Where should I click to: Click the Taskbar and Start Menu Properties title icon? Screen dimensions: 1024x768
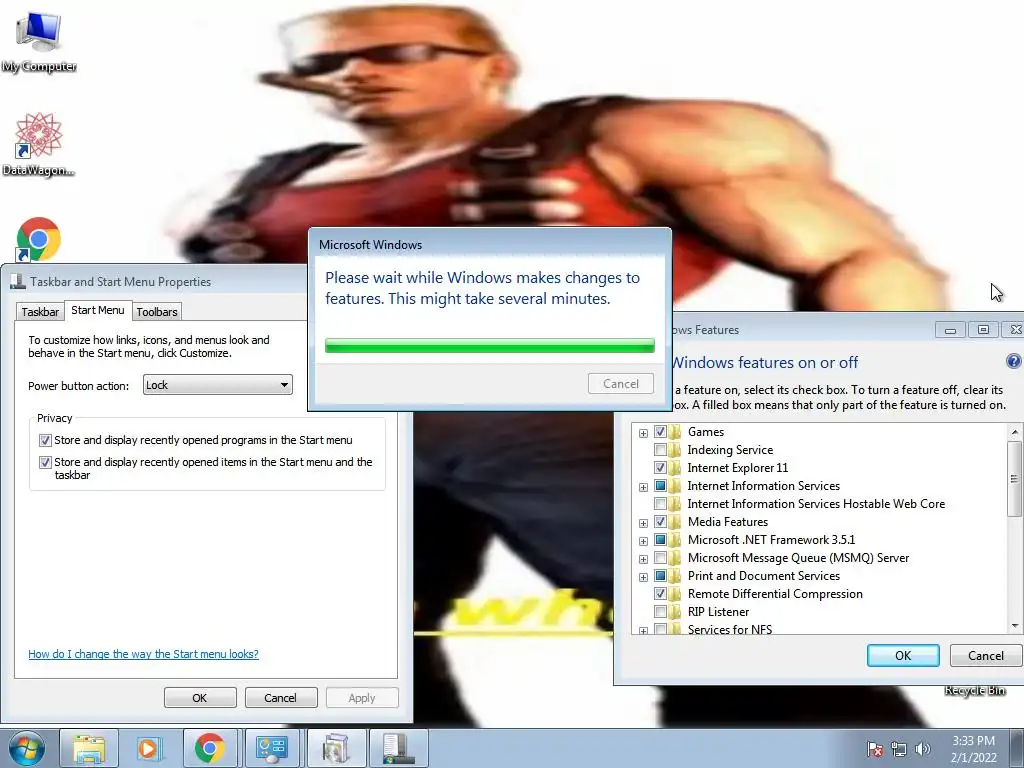click(x=18, y=281)
